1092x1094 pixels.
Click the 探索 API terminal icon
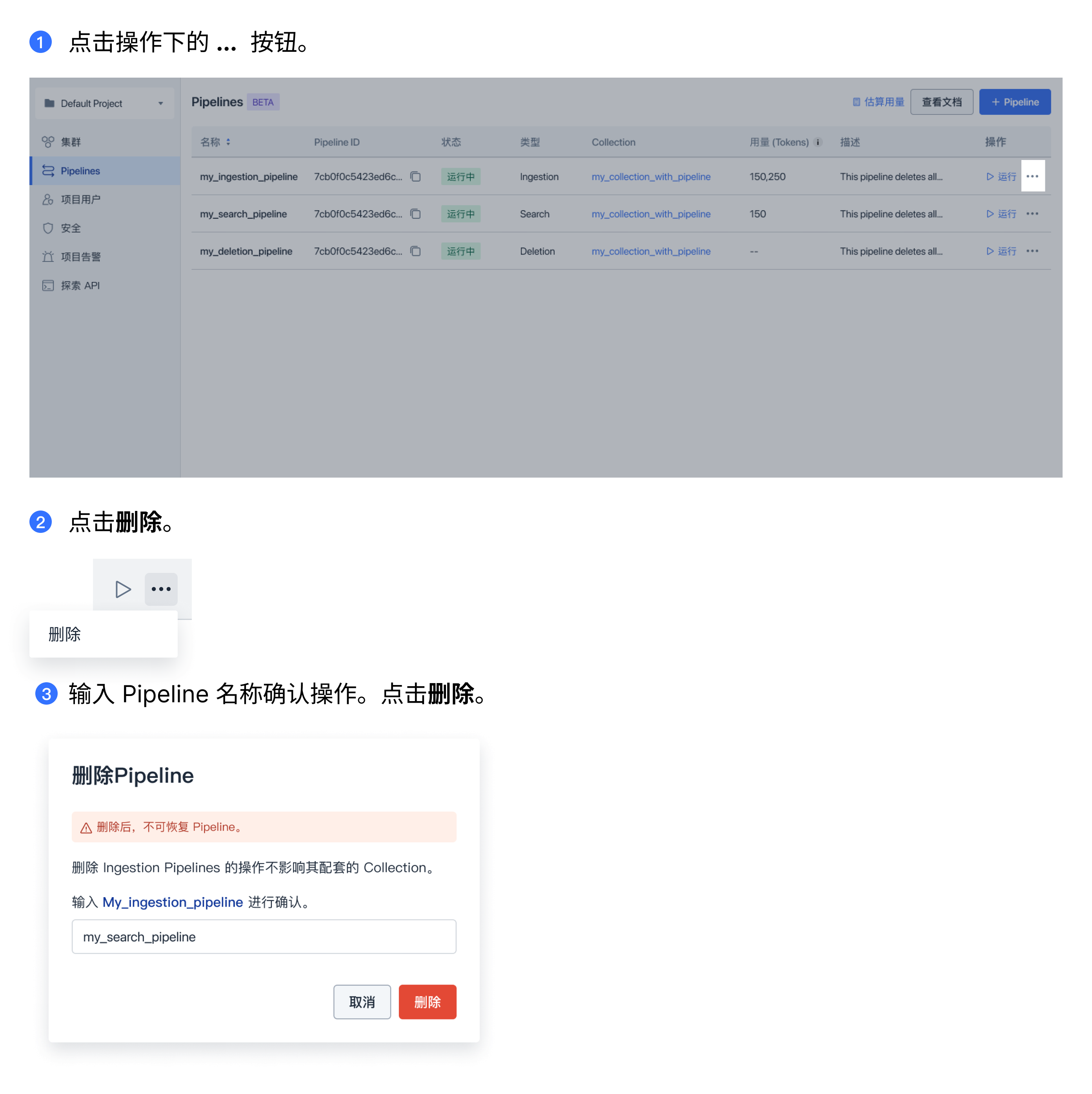pyautogui.click(x=48, y=285)
